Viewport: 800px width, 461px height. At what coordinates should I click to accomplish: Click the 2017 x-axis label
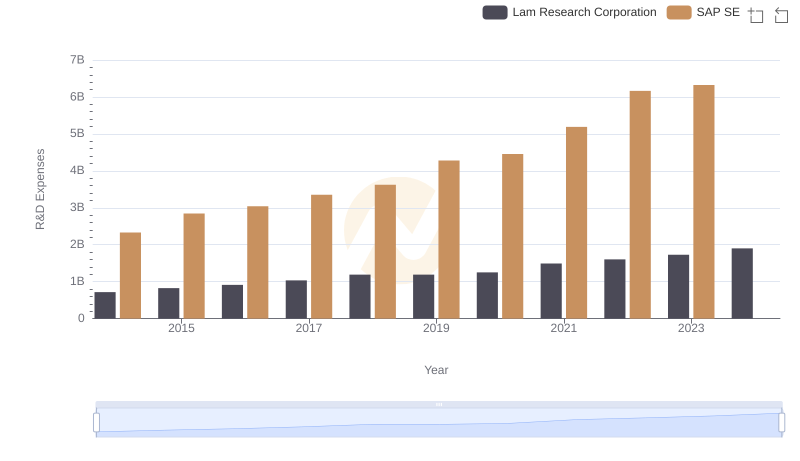tap(309, 328)
